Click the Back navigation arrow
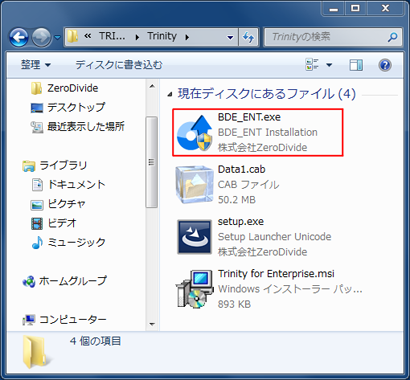 [x=19, y=37]
